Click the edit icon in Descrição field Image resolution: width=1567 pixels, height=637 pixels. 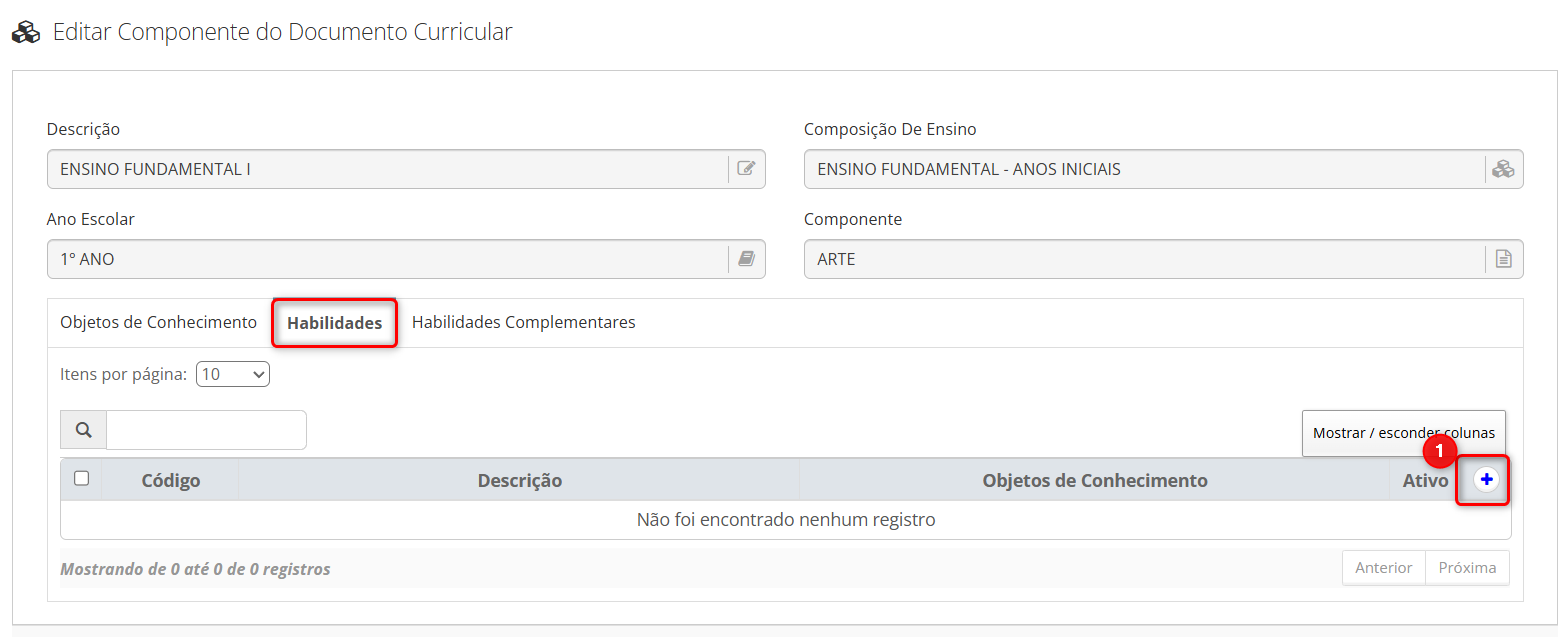[x=746, y=169]
